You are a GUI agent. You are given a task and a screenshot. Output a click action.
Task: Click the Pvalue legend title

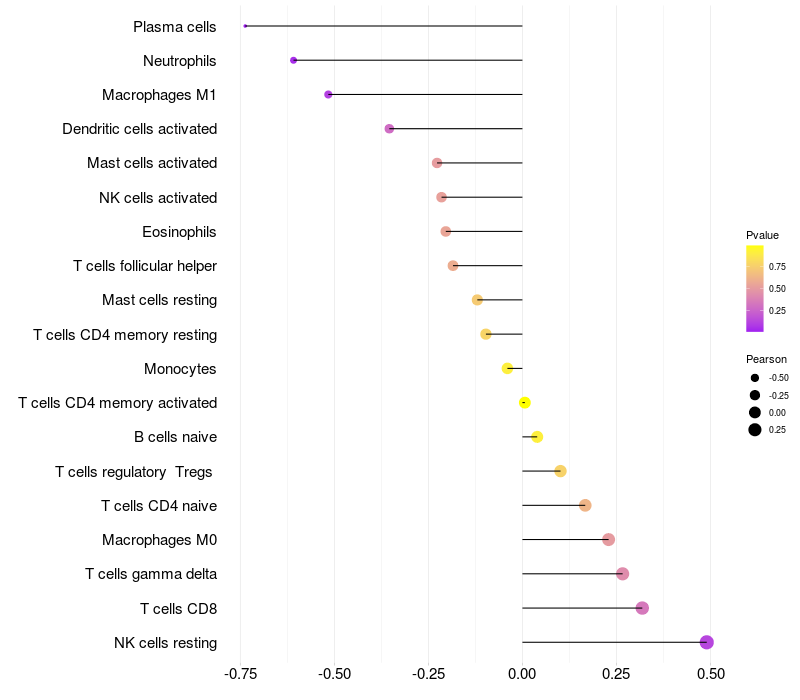click(762, 235)
